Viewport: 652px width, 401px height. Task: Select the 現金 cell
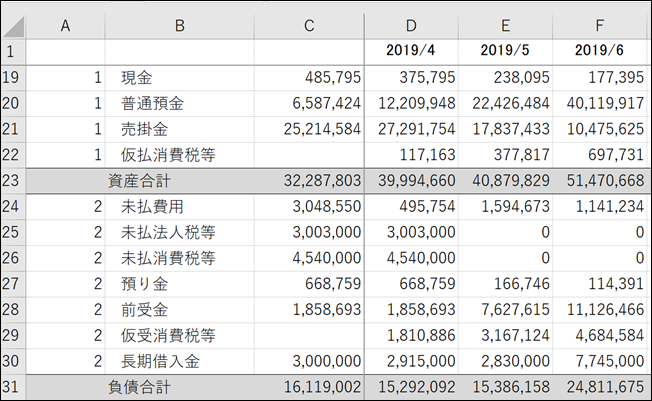pyautogui.click(x=180, y=78)
